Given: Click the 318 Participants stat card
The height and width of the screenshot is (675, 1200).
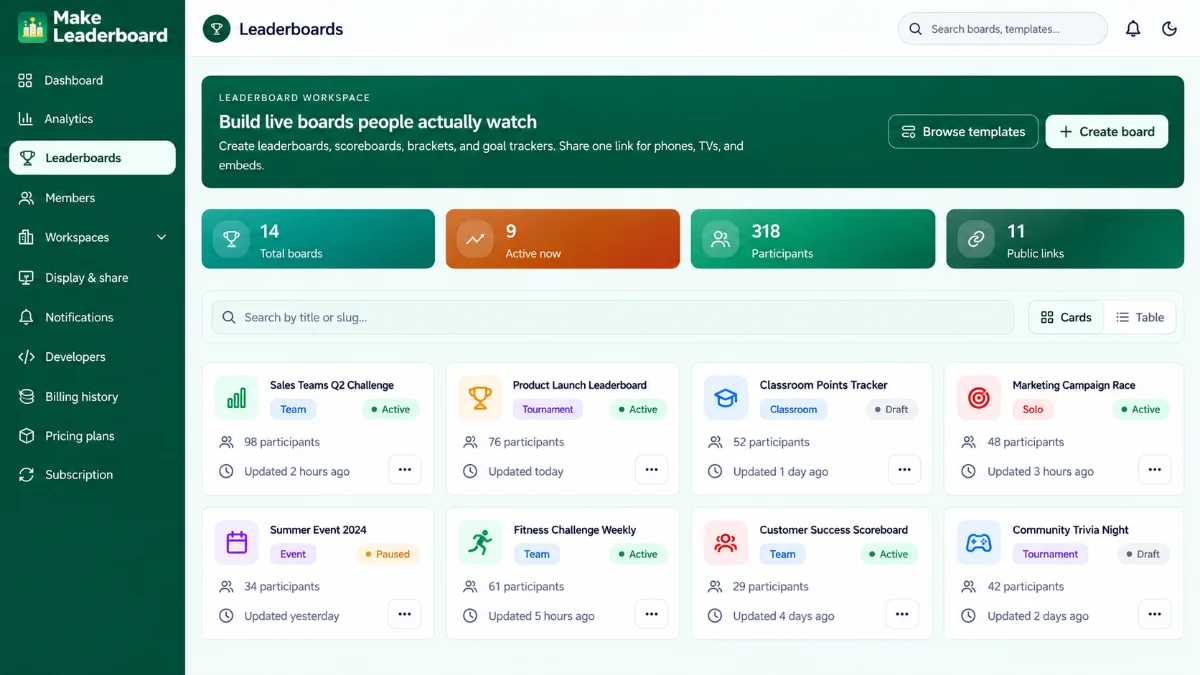Looking at the screenshot, I should (813, 239).
